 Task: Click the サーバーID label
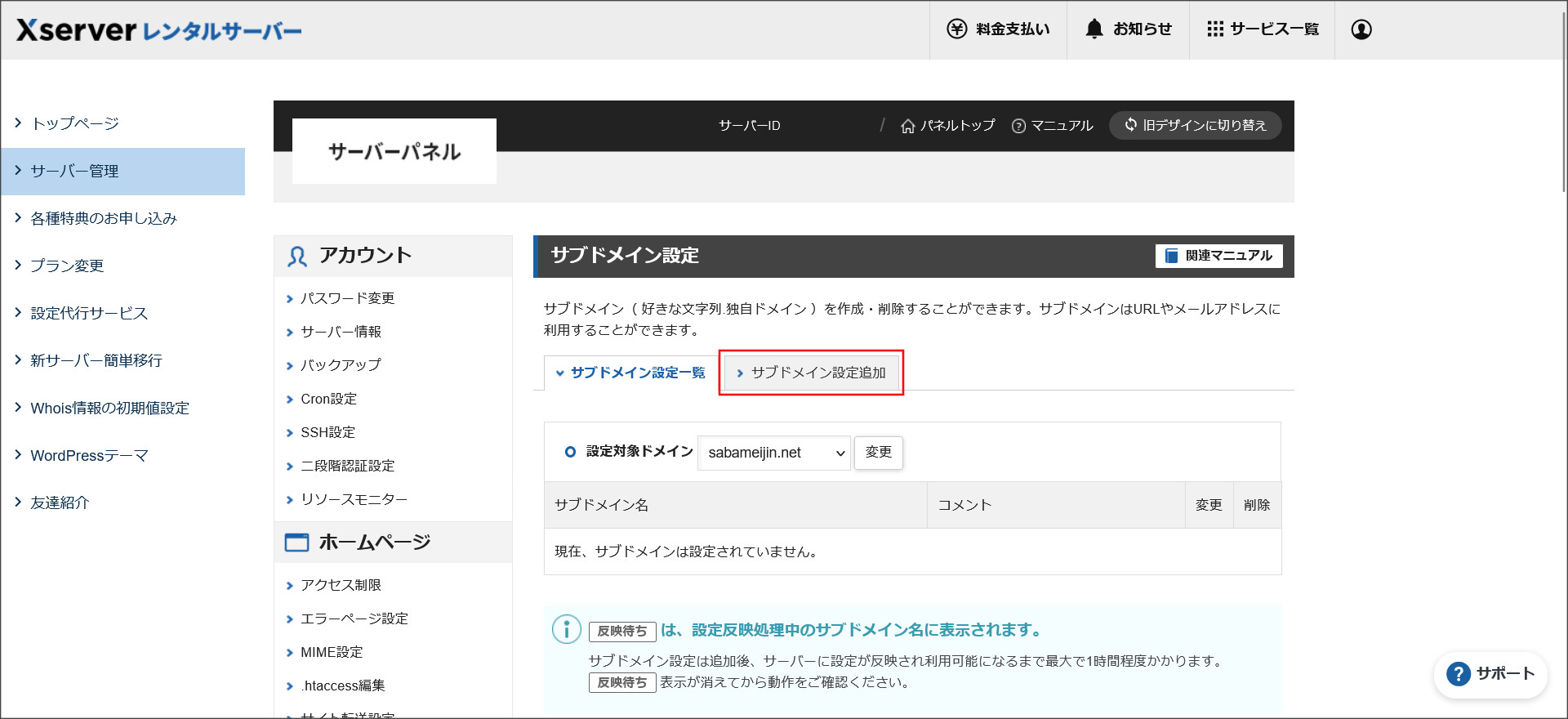click(x=750, y=125)
